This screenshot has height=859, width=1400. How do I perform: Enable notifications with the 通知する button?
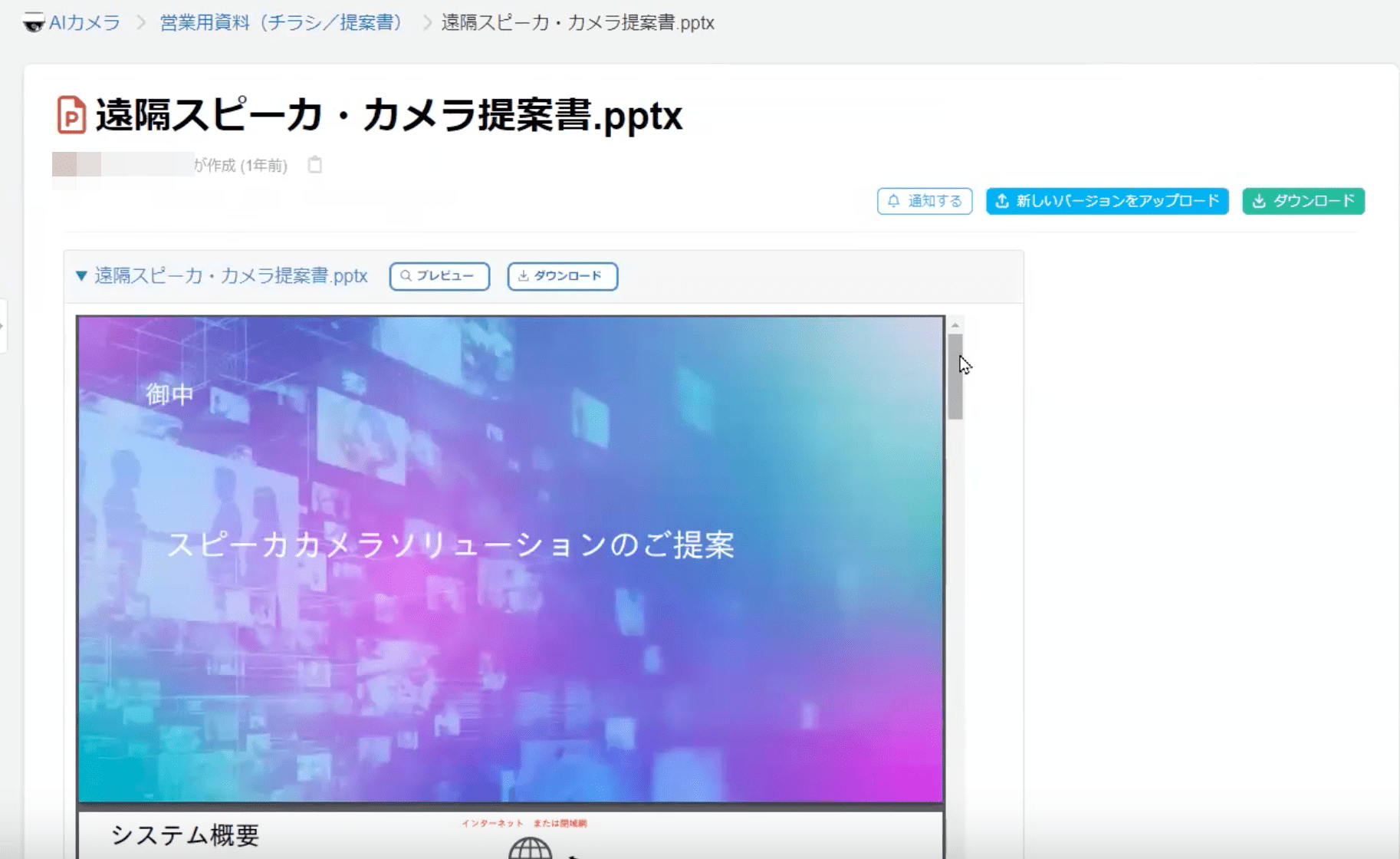tap(924, 202)
